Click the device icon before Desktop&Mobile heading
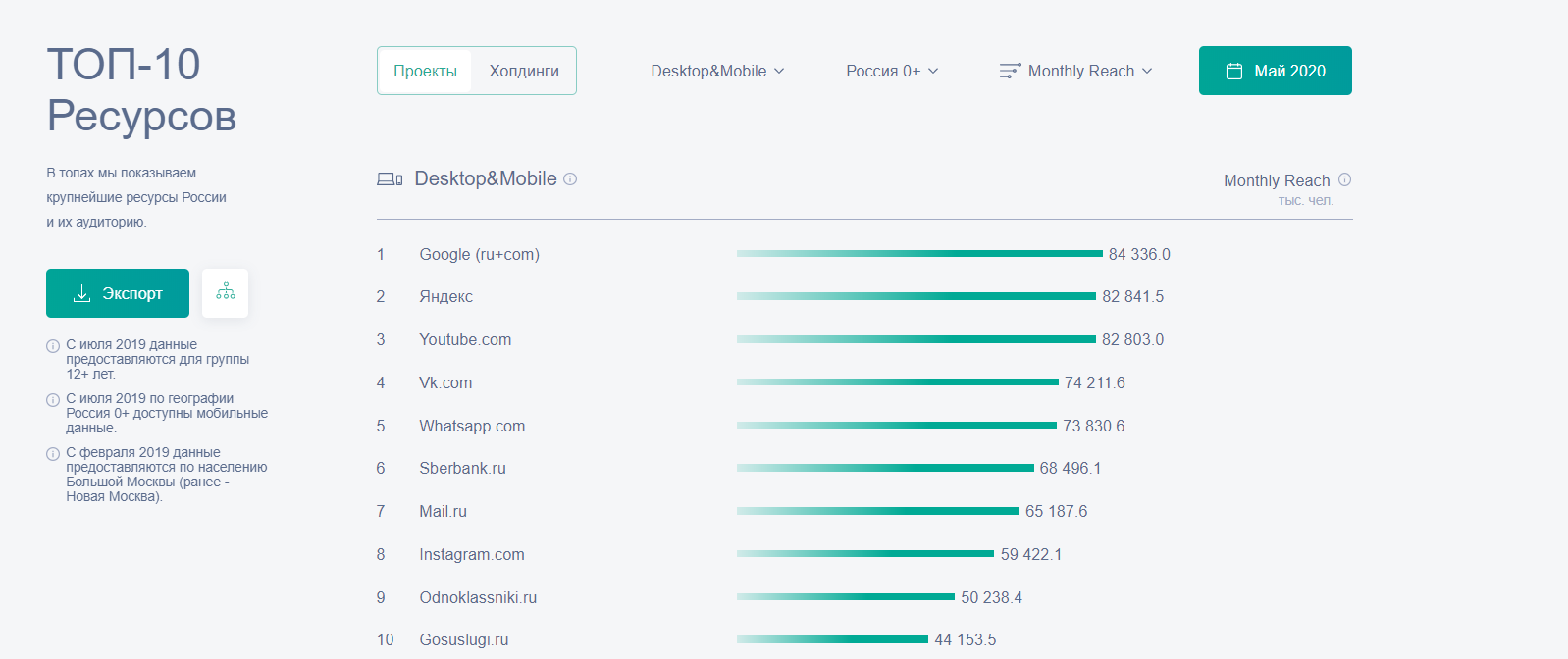This screenshot has height=659, width=1568. coord(390,179)
